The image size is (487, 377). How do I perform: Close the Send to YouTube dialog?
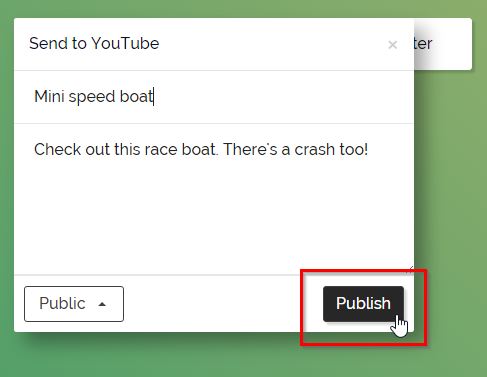392,44
